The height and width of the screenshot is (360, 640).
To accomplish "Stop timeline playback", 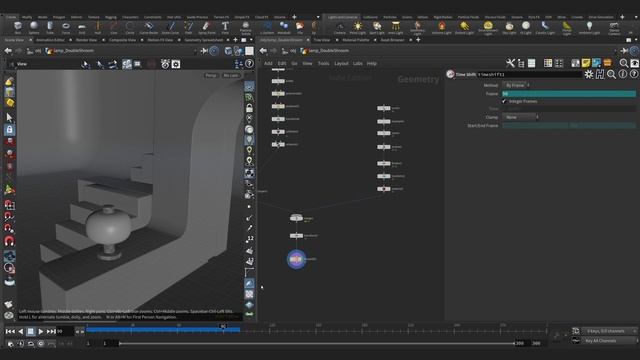I will click(x=31, y=331).
